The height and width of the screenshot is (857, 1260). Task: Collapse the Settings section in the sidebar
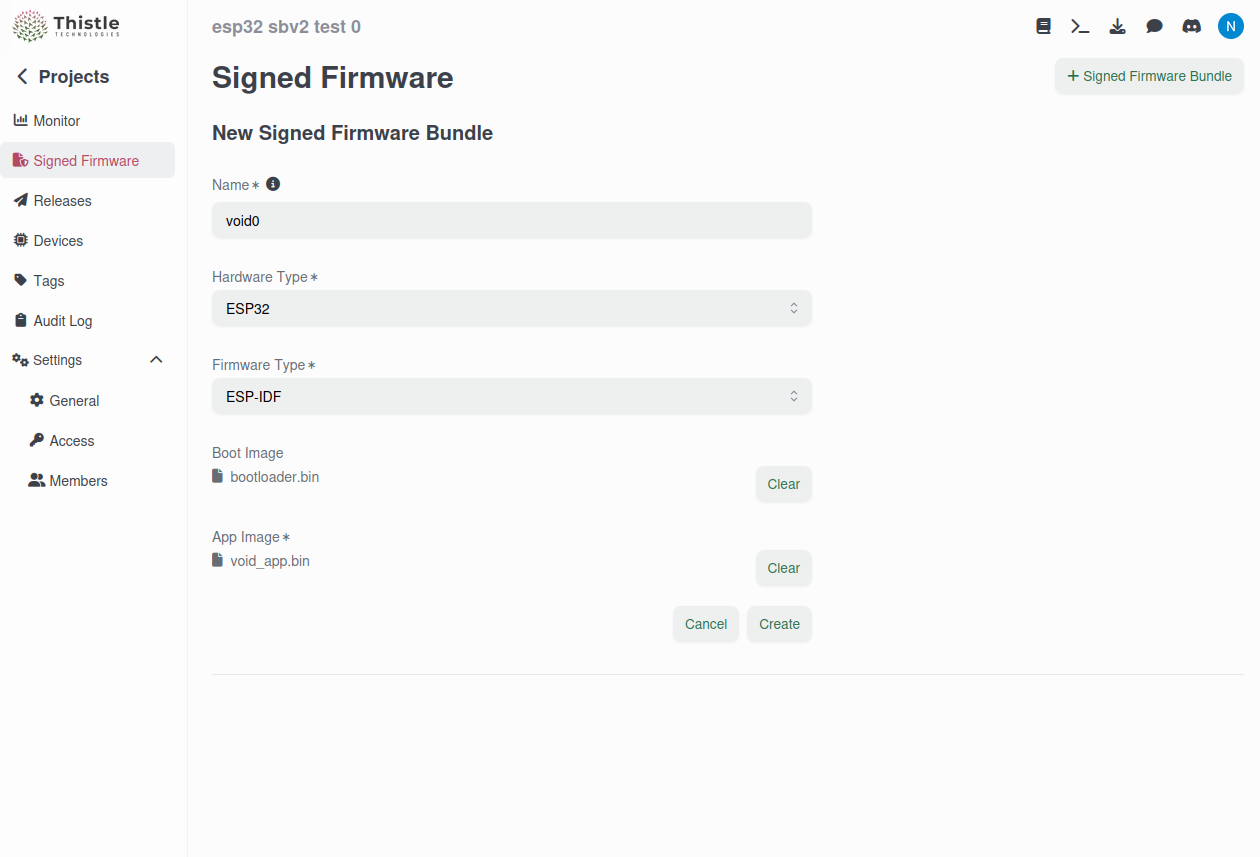[155, 359]
